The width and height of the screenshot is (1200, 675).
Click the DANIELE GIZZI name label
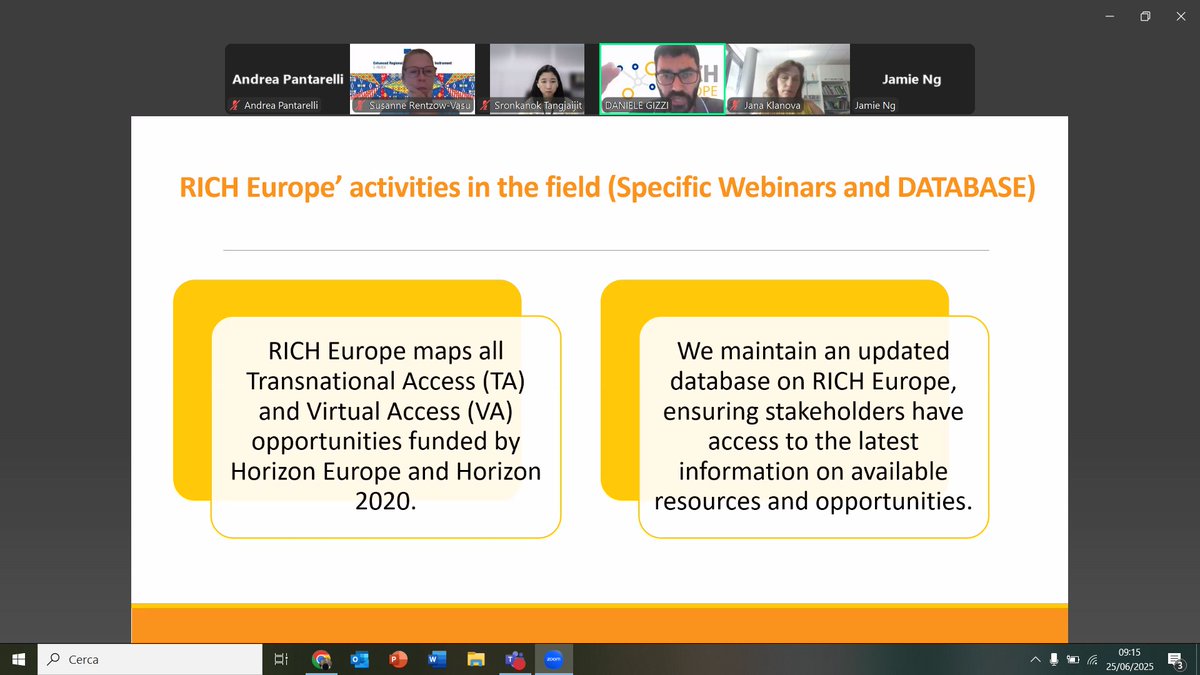click(636, 105)
